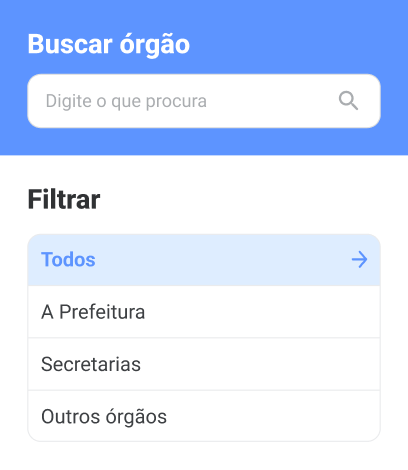Select the 'Todos' filter option
Image resolution: width=408 pixels, height=470 pixels.
coord(204,260)
